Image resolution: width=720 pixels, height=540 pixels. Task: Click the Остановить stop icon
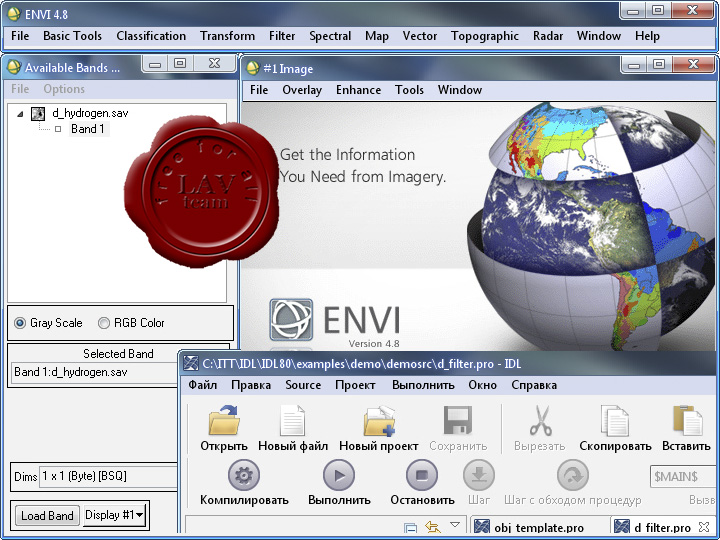[422, 475]
